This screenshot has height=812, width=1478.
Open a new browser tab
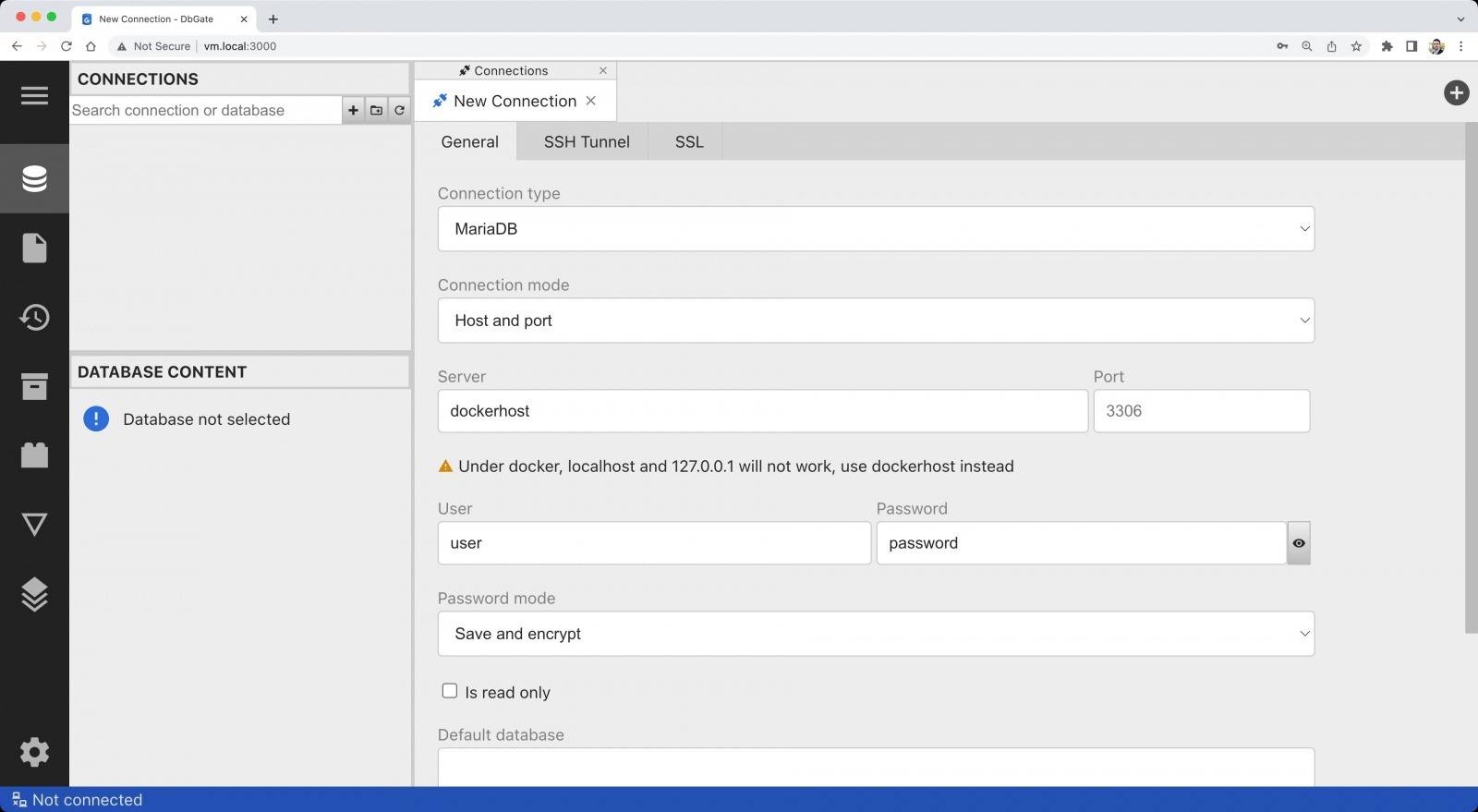coord(273,18)
